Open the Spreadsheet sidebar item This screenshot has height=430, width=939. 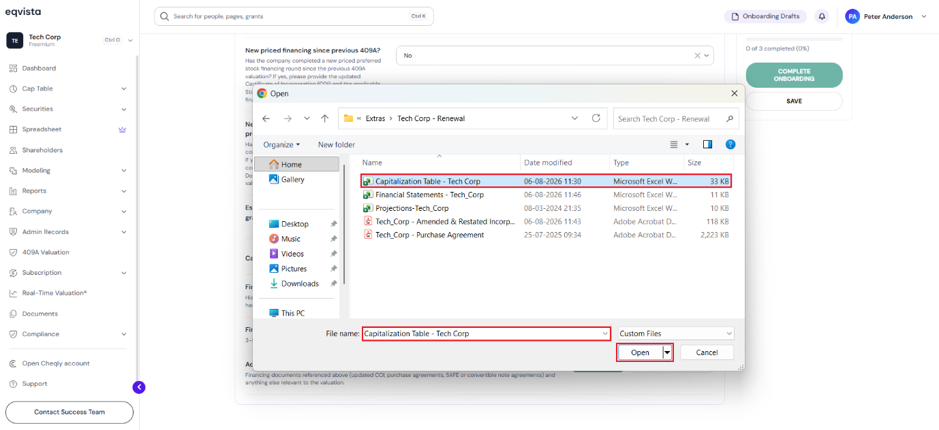click(x=41, y=129)
